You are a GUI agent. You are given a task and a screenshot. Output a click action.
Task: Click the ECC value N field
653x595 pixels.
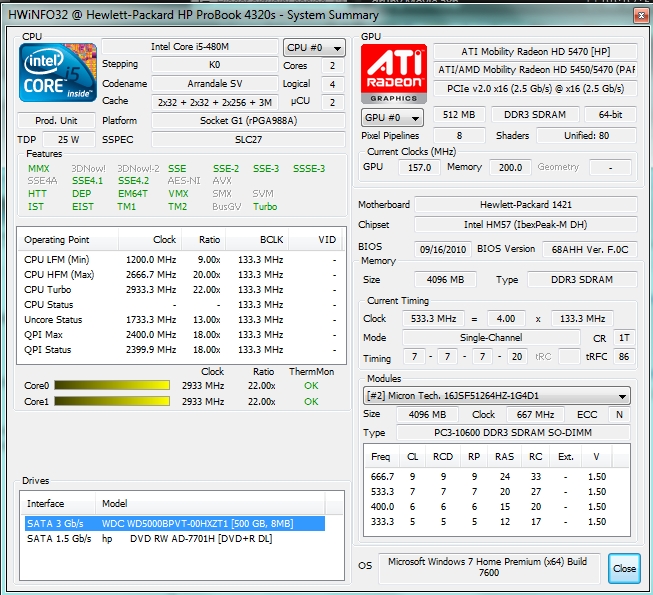(x=619, y=415)
